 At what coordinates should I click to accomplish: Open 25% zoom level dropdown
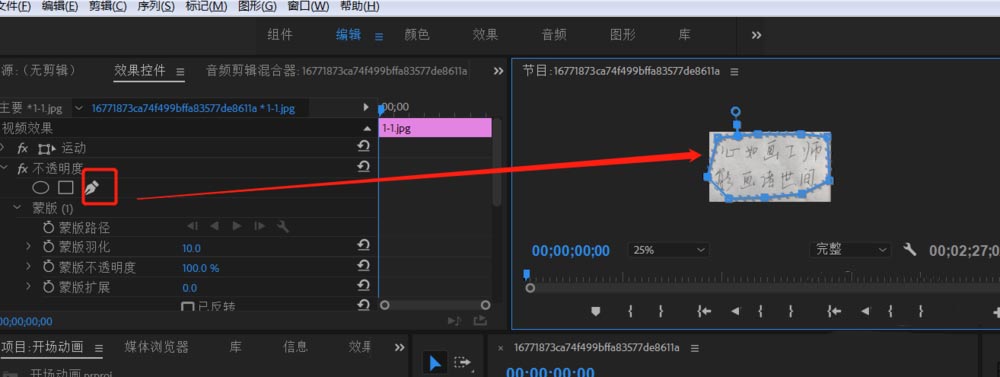pyautogui.click(x=668, y=250)
